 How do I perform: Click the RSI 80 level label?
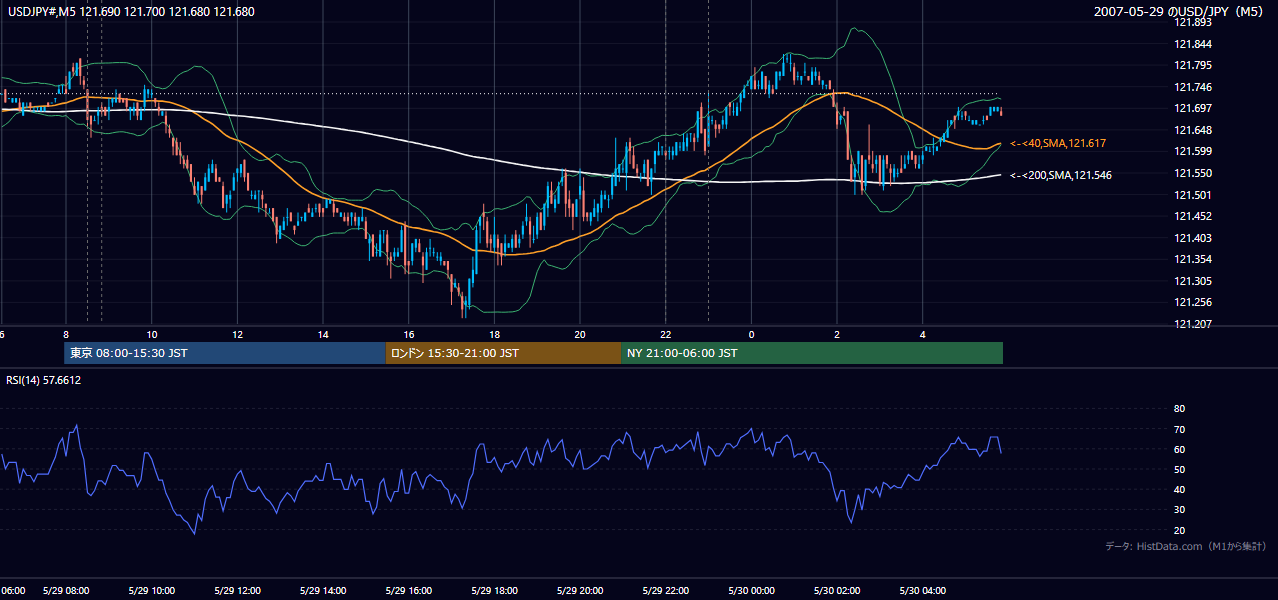(x=1179, y=409)
